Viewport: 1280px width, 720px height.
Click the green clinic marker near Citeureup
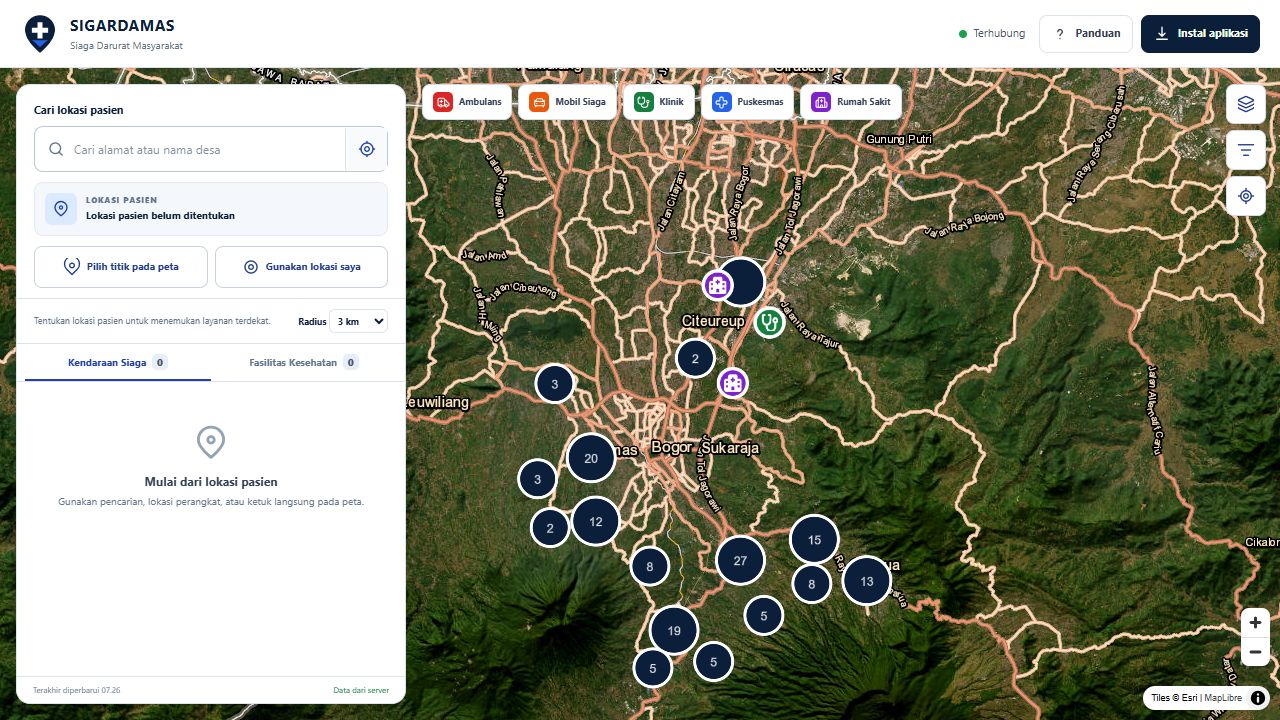pos(769,322)
